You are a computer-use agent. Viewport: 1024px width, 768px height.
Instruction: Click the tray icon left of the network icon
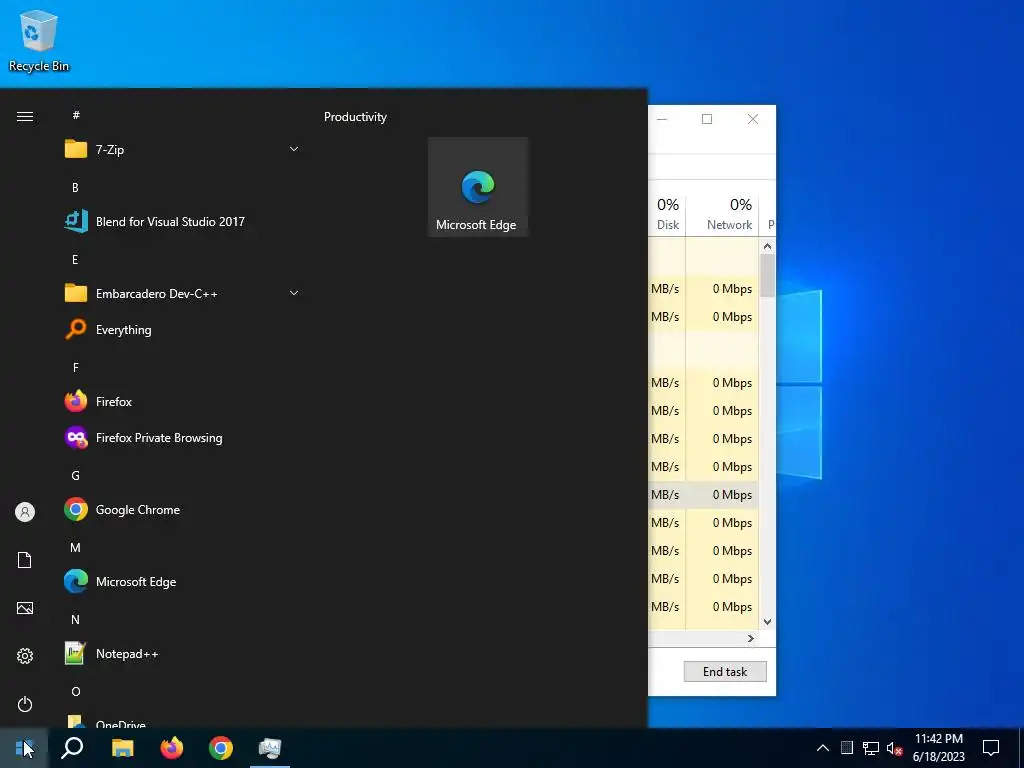(x=846, y=748)
